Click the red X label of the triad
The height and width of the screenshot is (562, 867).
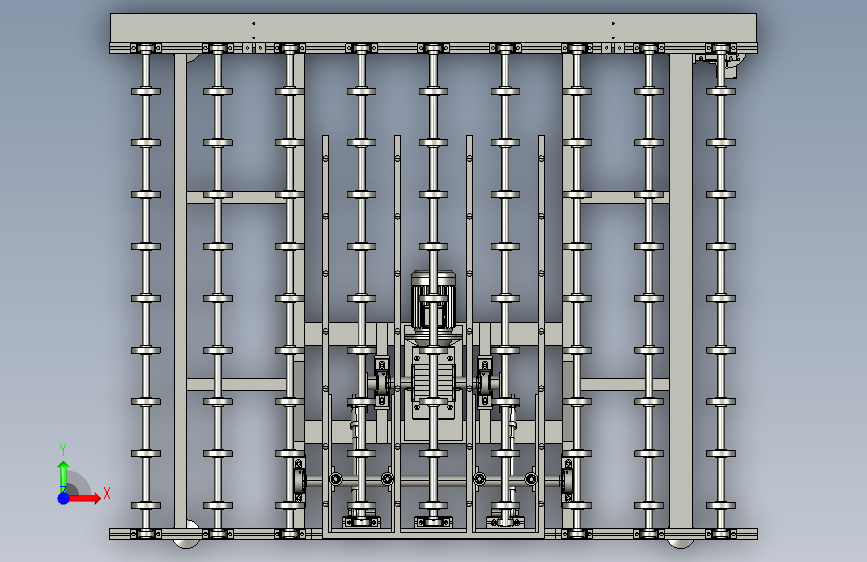(107, 493)
